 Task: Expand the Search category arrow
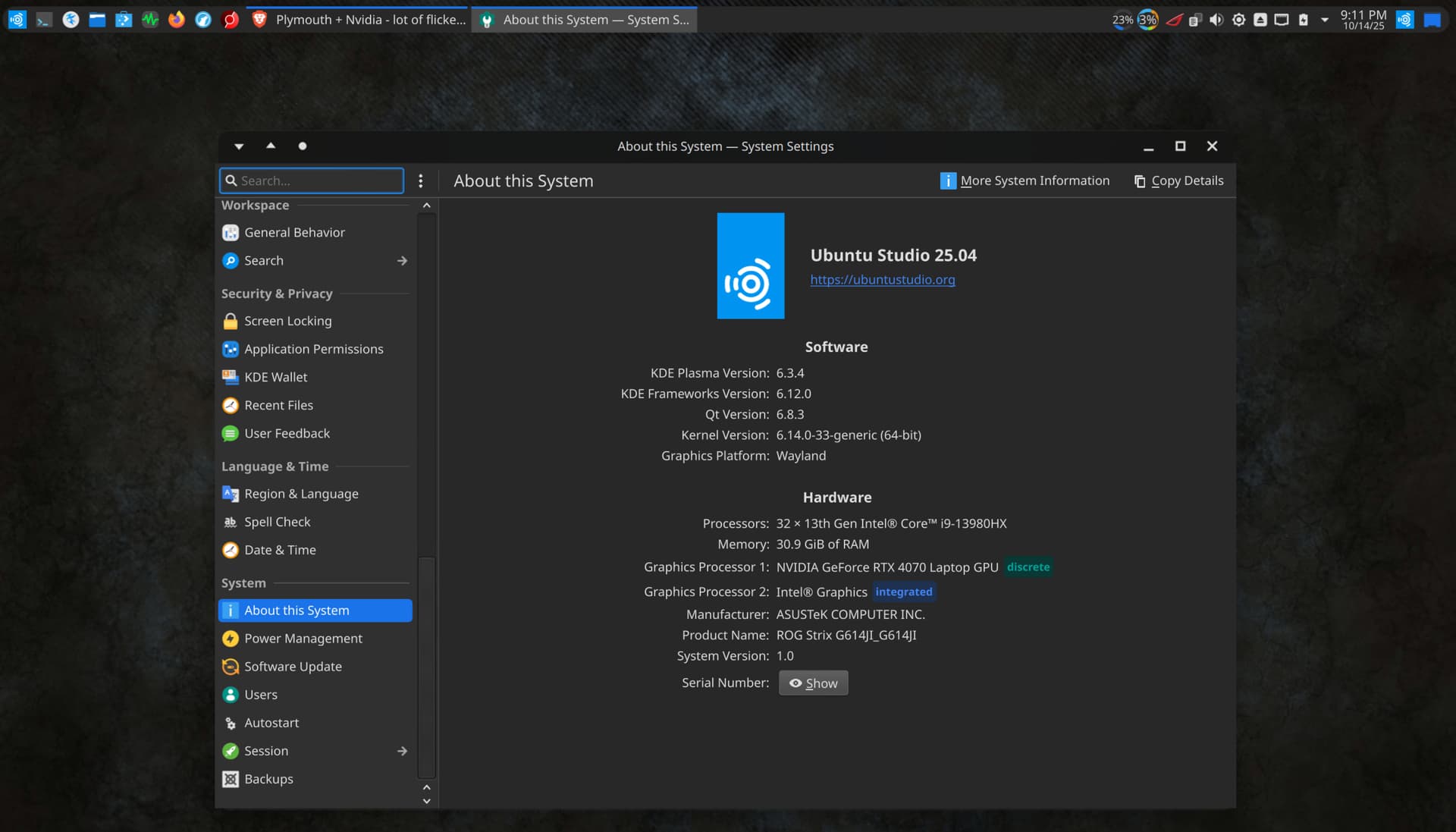(402, 261)
